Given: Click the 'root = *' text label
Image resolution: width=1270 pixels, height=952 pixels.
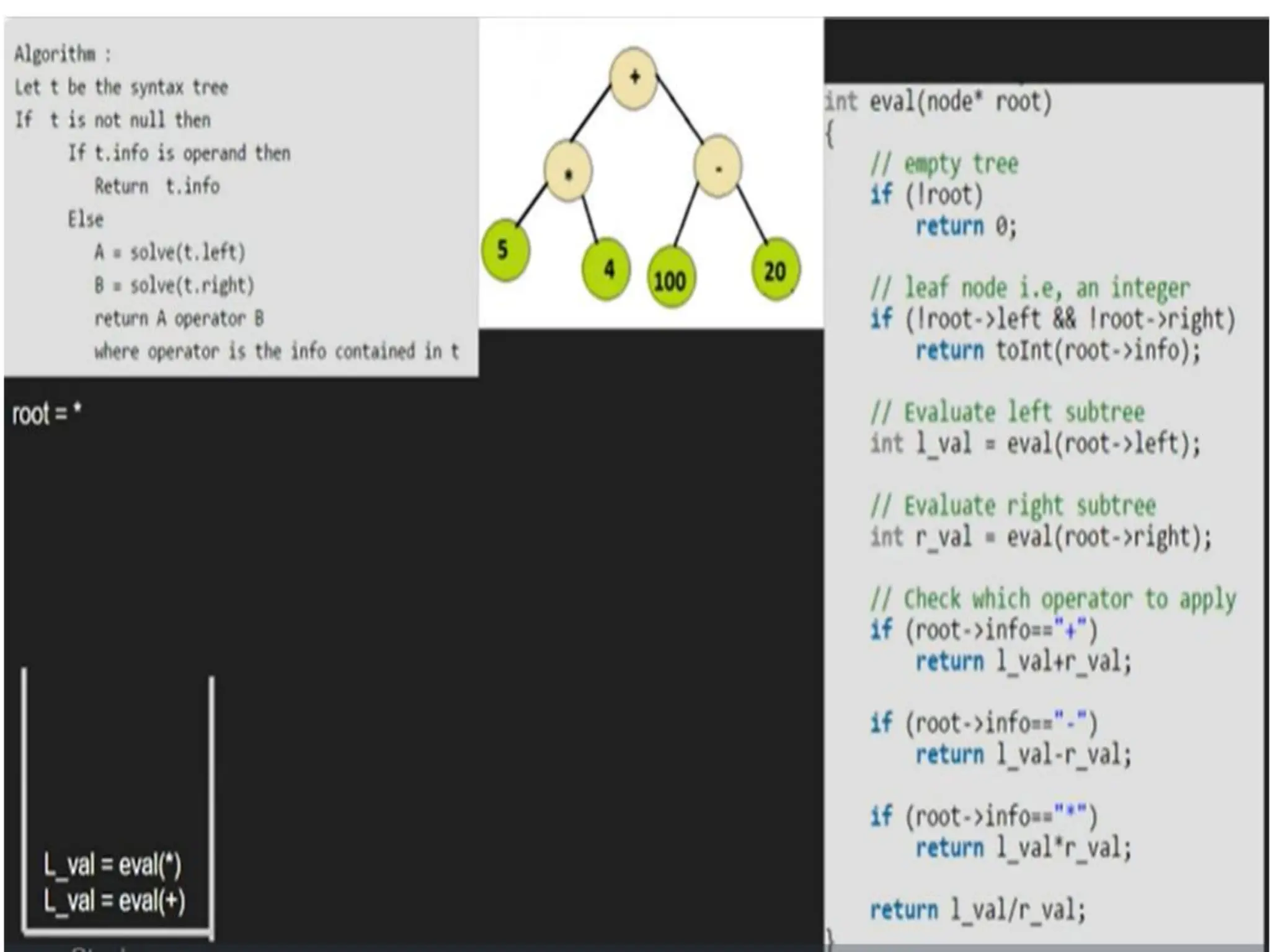Looking at the screenshot, I should pos(47,413).
